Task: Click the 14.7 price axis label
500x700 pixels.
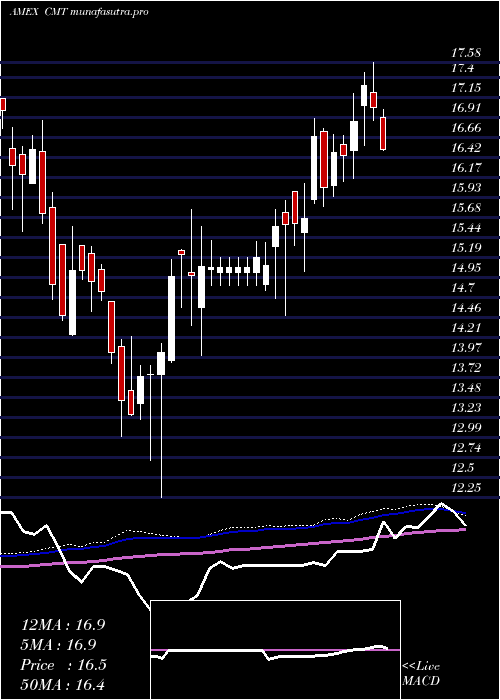Action: point(462,288)
